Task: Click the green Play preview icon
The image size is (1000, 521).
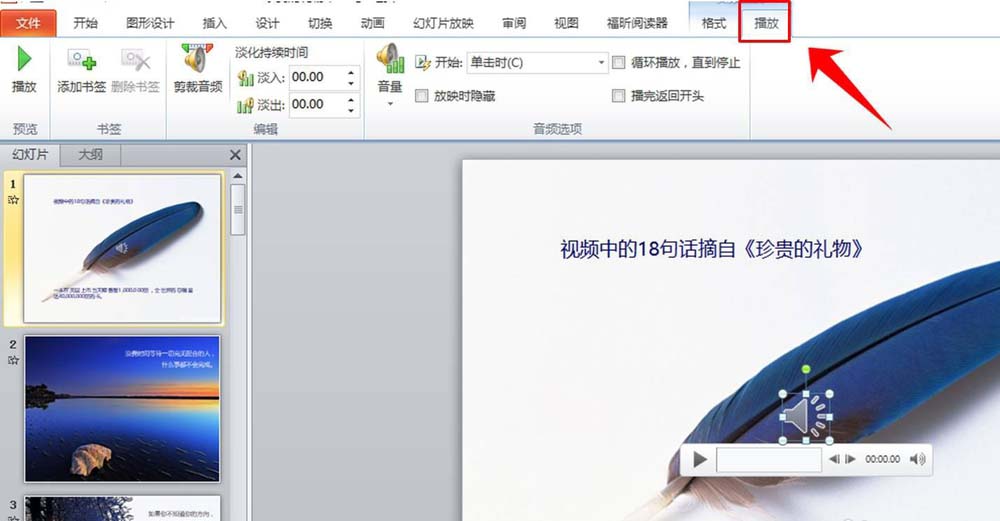Action: 24,59
